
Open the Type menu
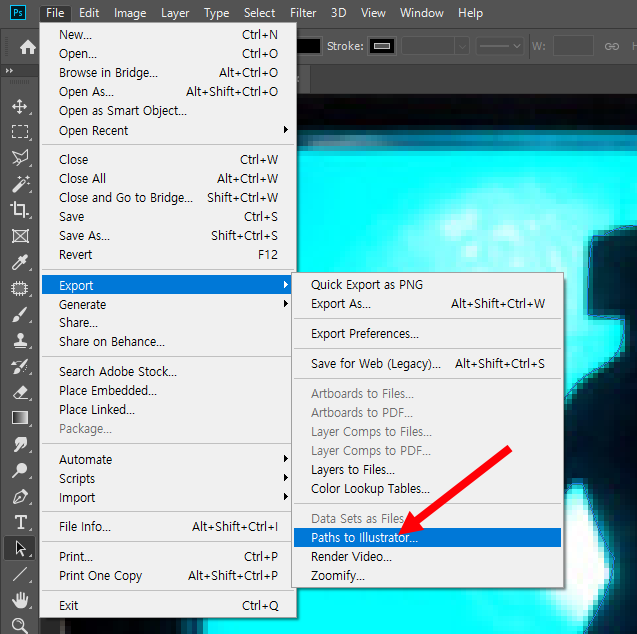pyautogui.click(x=217, y=13)
